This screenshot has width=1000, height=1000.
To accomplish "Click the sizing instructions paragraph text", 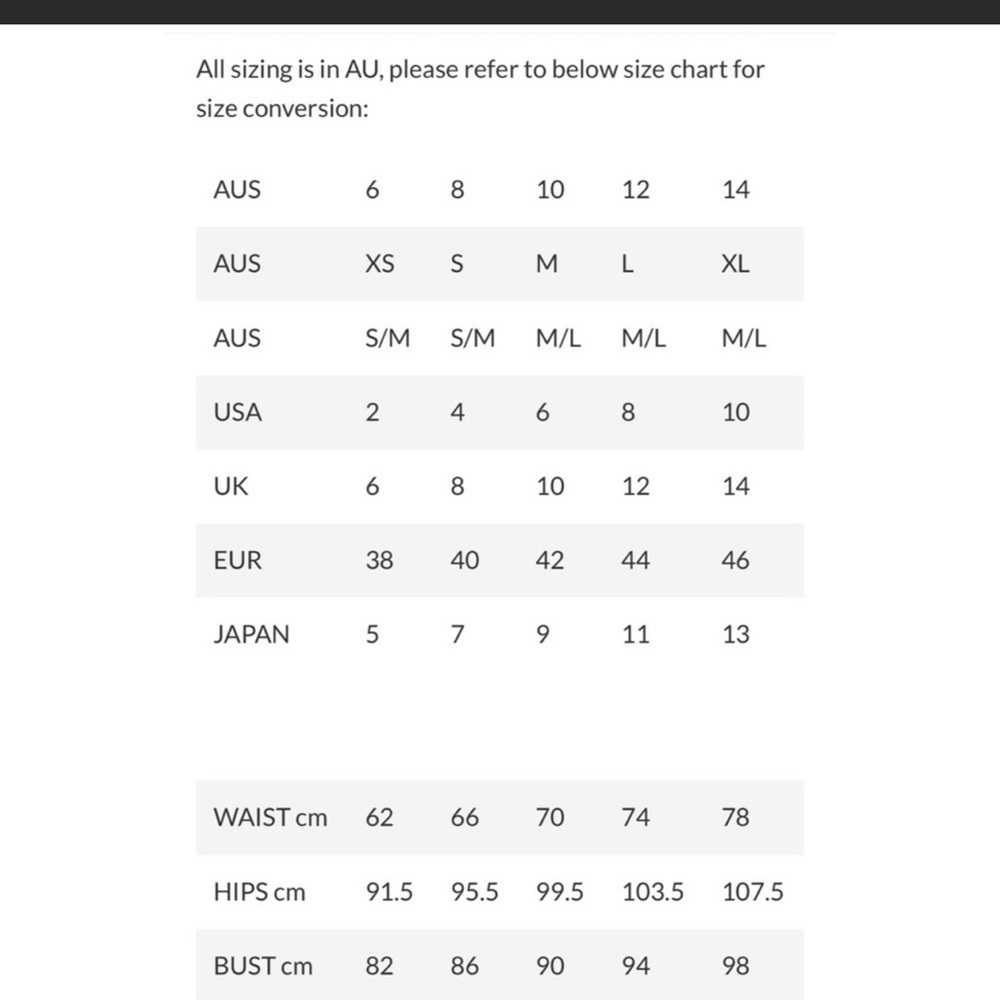I will [480, 89].
